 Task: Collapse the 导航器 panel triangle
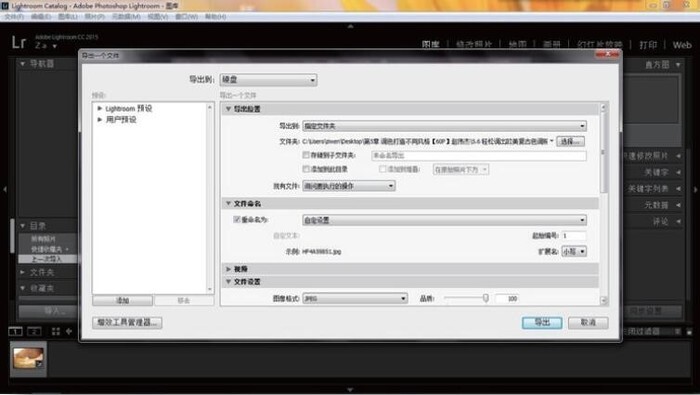[x=22, y=64]
